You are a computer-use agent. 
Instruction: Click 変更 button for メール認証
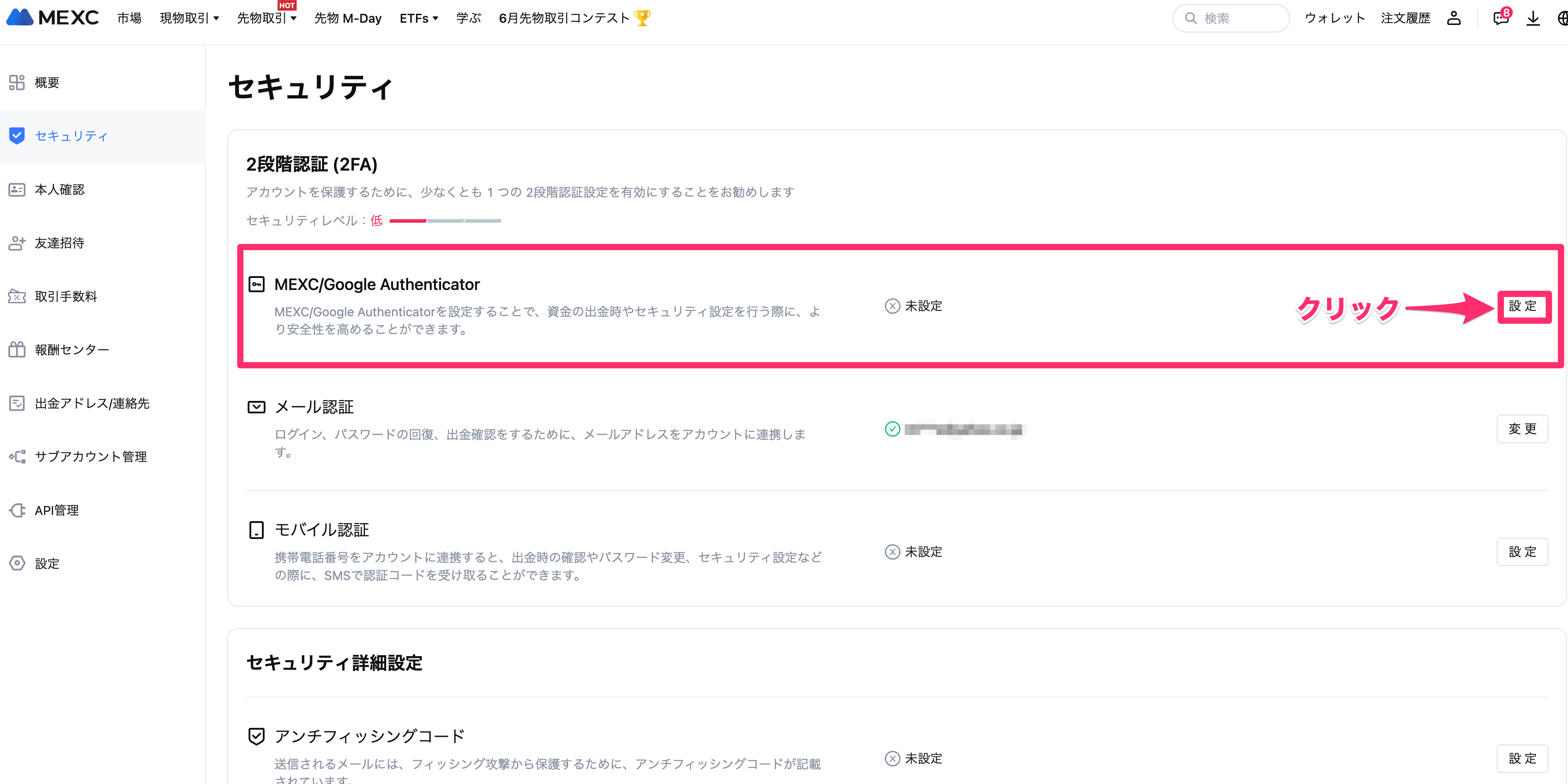(1523, 429)
